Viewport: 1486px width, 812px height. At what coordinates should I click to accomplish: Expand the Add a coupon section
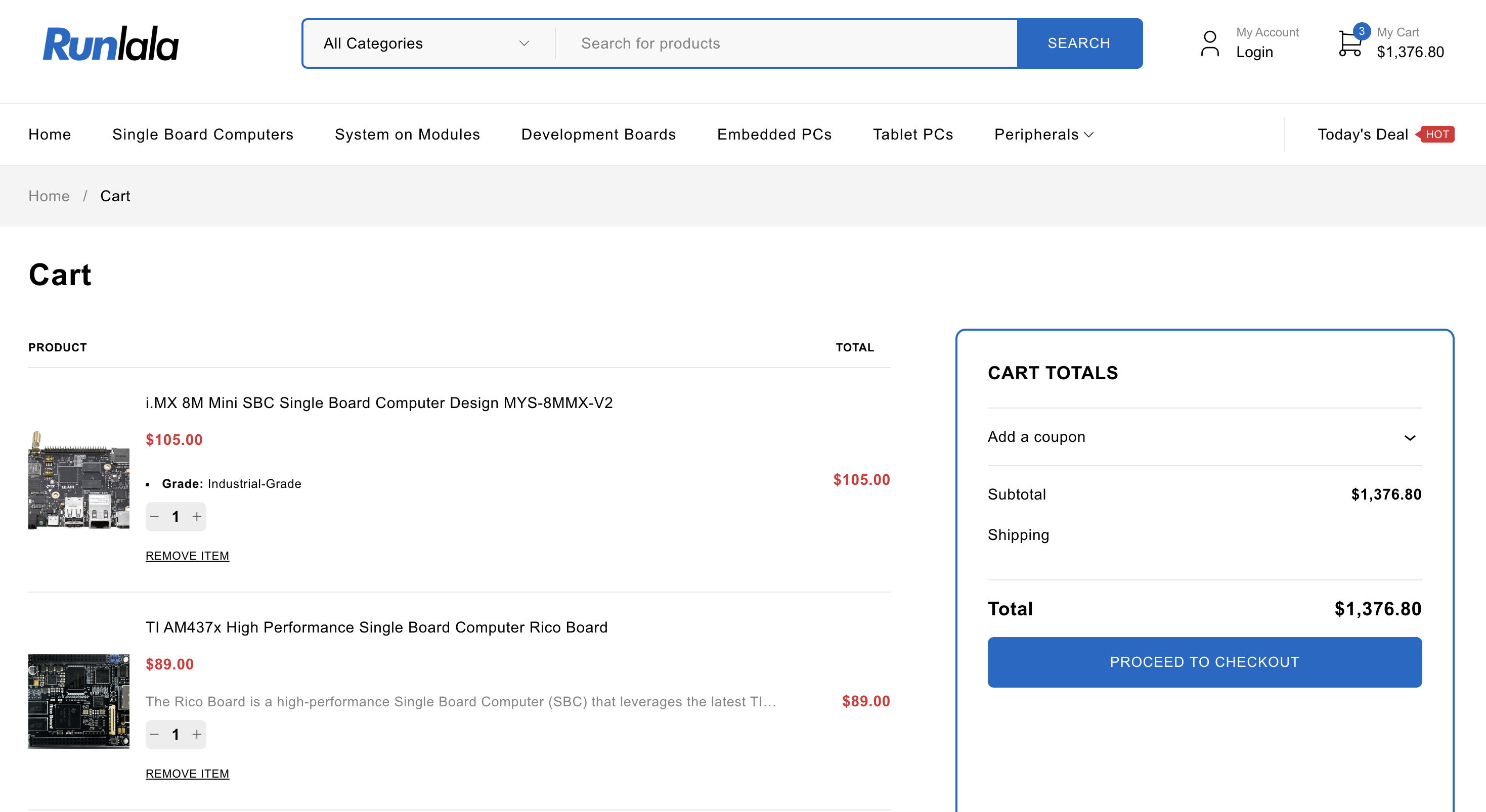1204,437
